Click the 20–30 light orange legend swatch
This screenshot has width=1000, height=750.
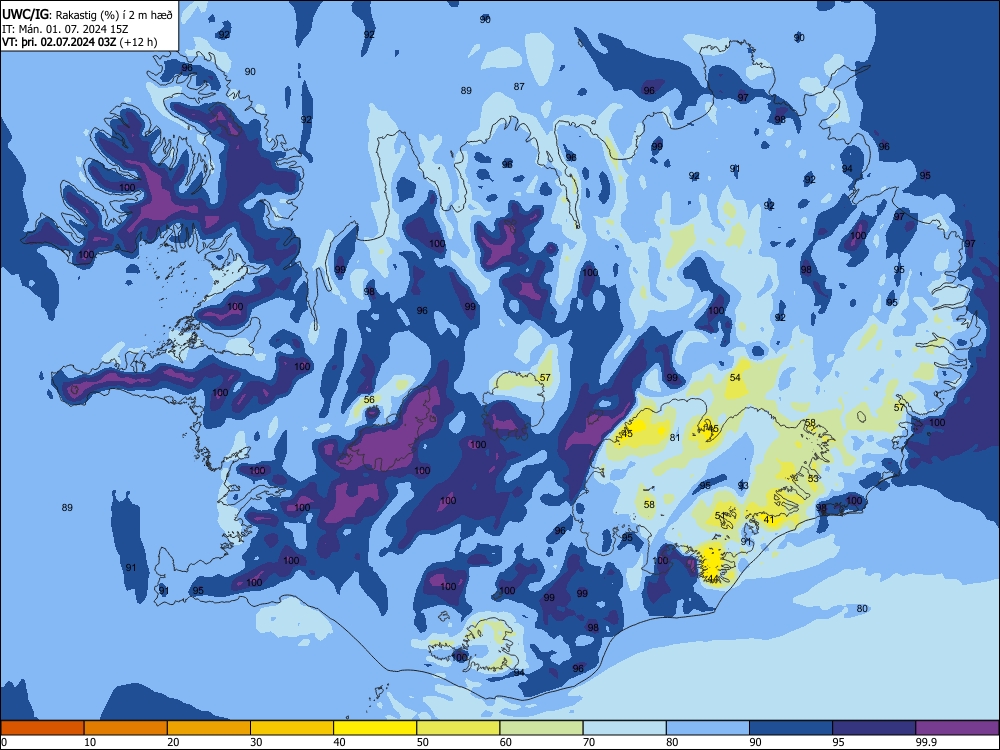(209, 728)
